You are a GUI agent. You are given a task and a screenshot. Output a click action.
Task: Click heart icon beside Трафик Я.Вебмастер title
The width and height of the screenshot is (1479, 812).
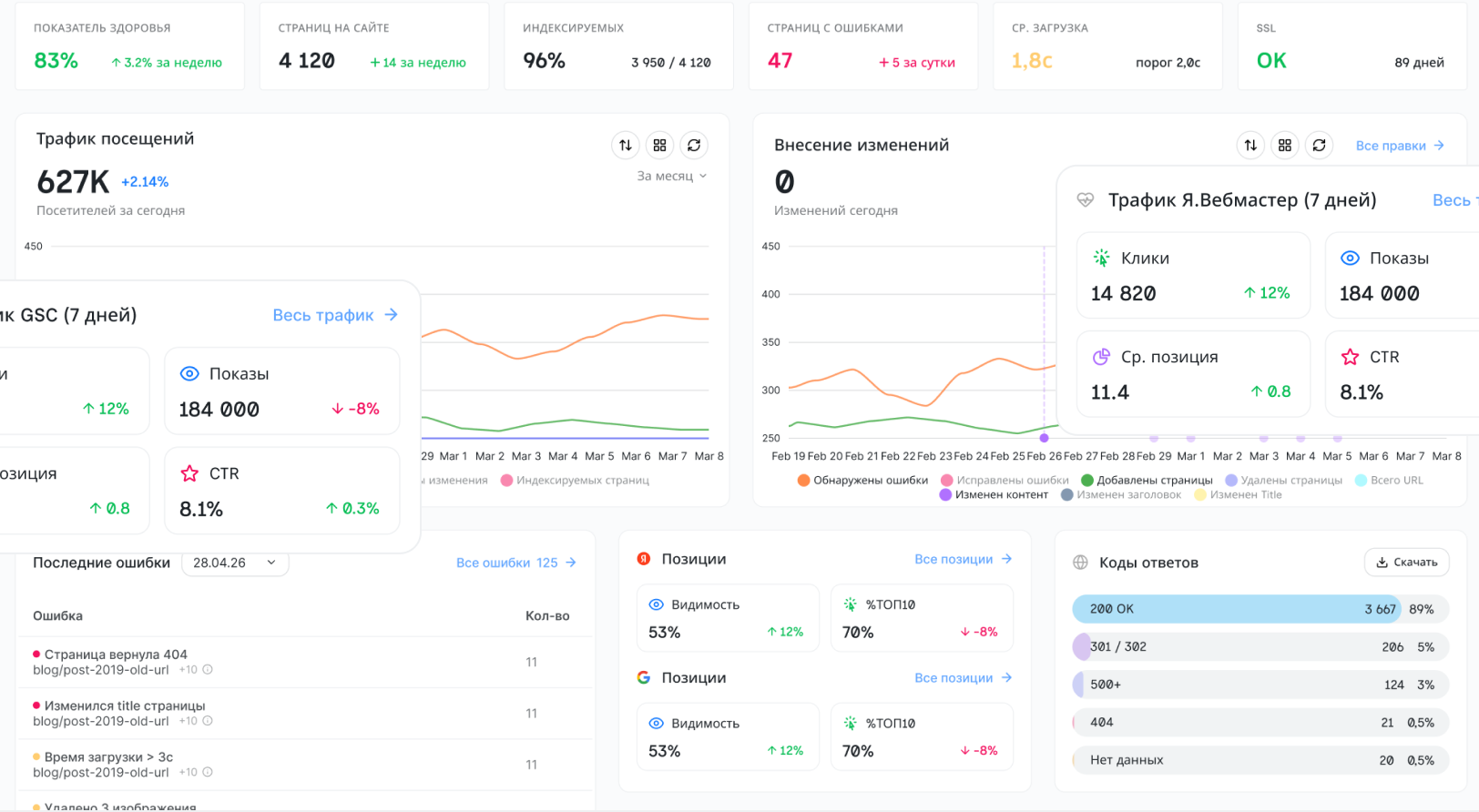coord(1085,200)
